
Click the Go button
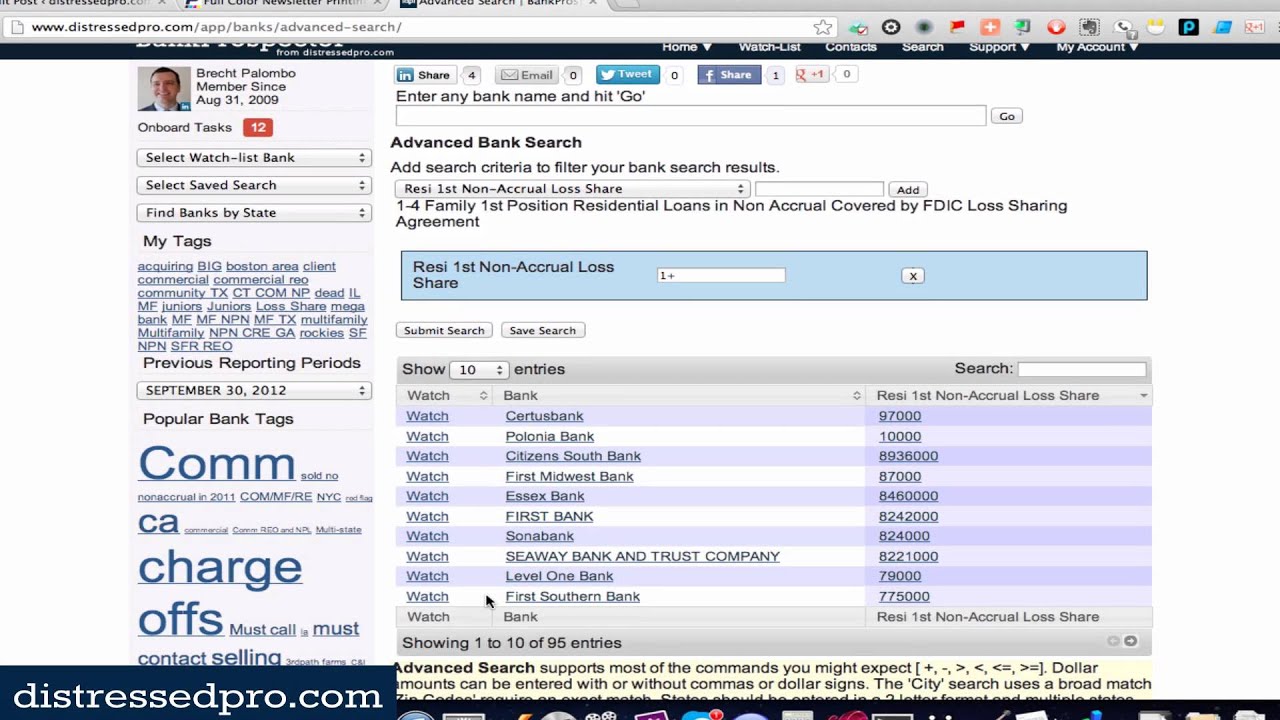[1007, 117]
